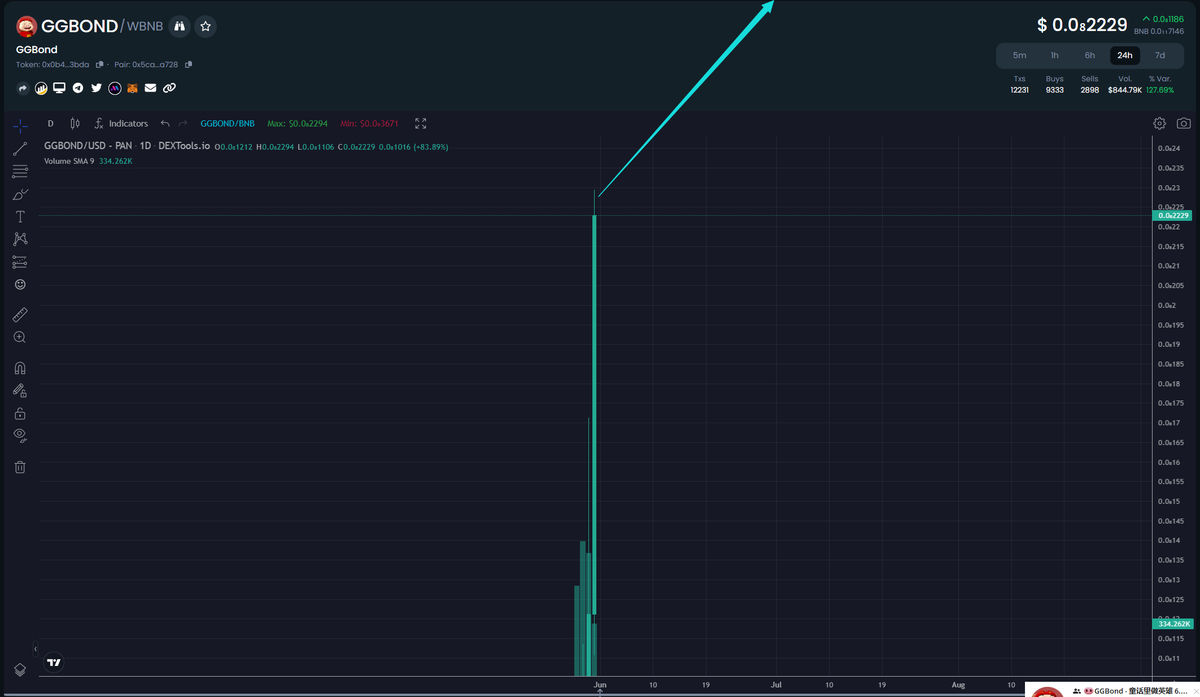
Task: Select the ruler measure tool
Action: [20, 314]
